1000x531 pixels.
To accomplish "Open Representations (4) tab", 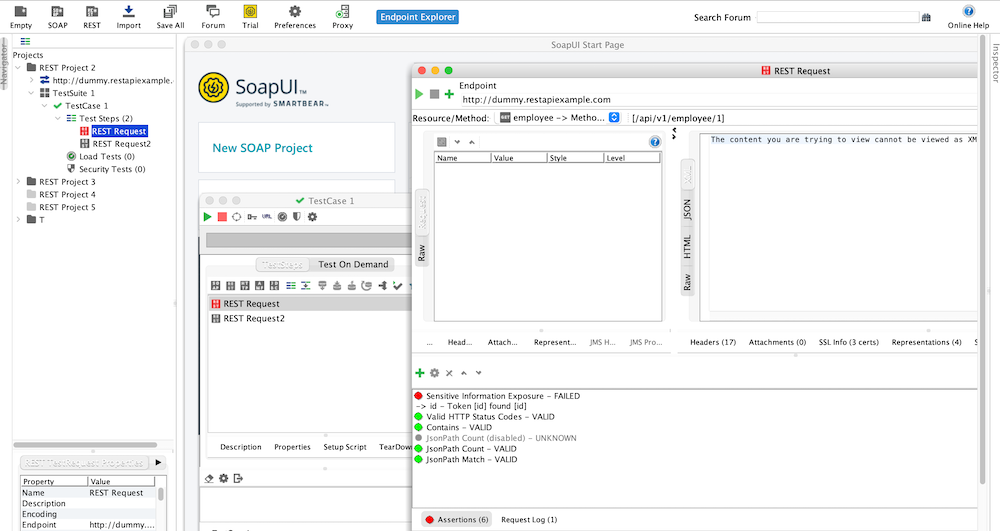I will [926, 342].
